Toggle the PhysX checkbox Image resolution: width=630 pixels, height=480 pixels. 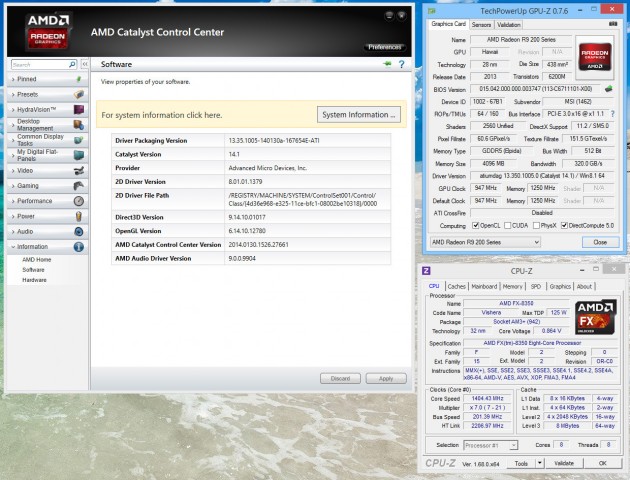(535, 225)
